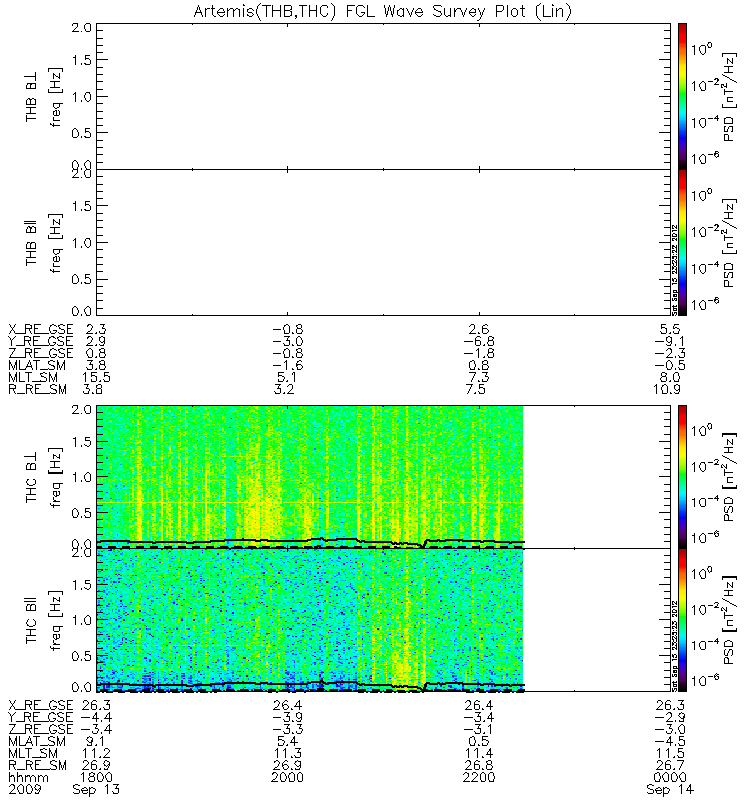Click the 1.5 frequency tick on THB B⊥ axis
The image size is (750, 800).
[81, 60]
